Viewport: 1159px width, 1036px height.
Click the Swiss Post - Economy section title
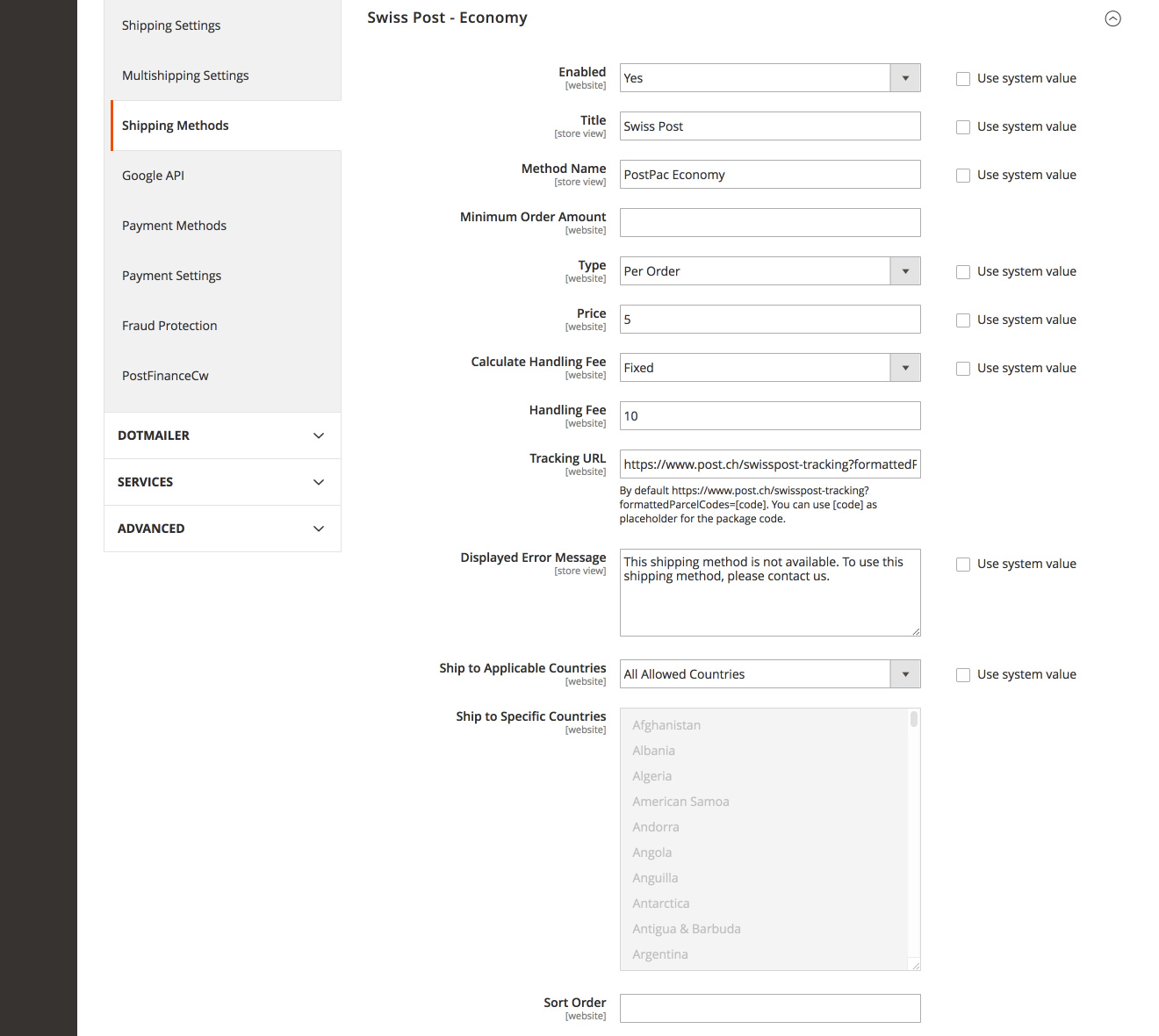[447, 18]
